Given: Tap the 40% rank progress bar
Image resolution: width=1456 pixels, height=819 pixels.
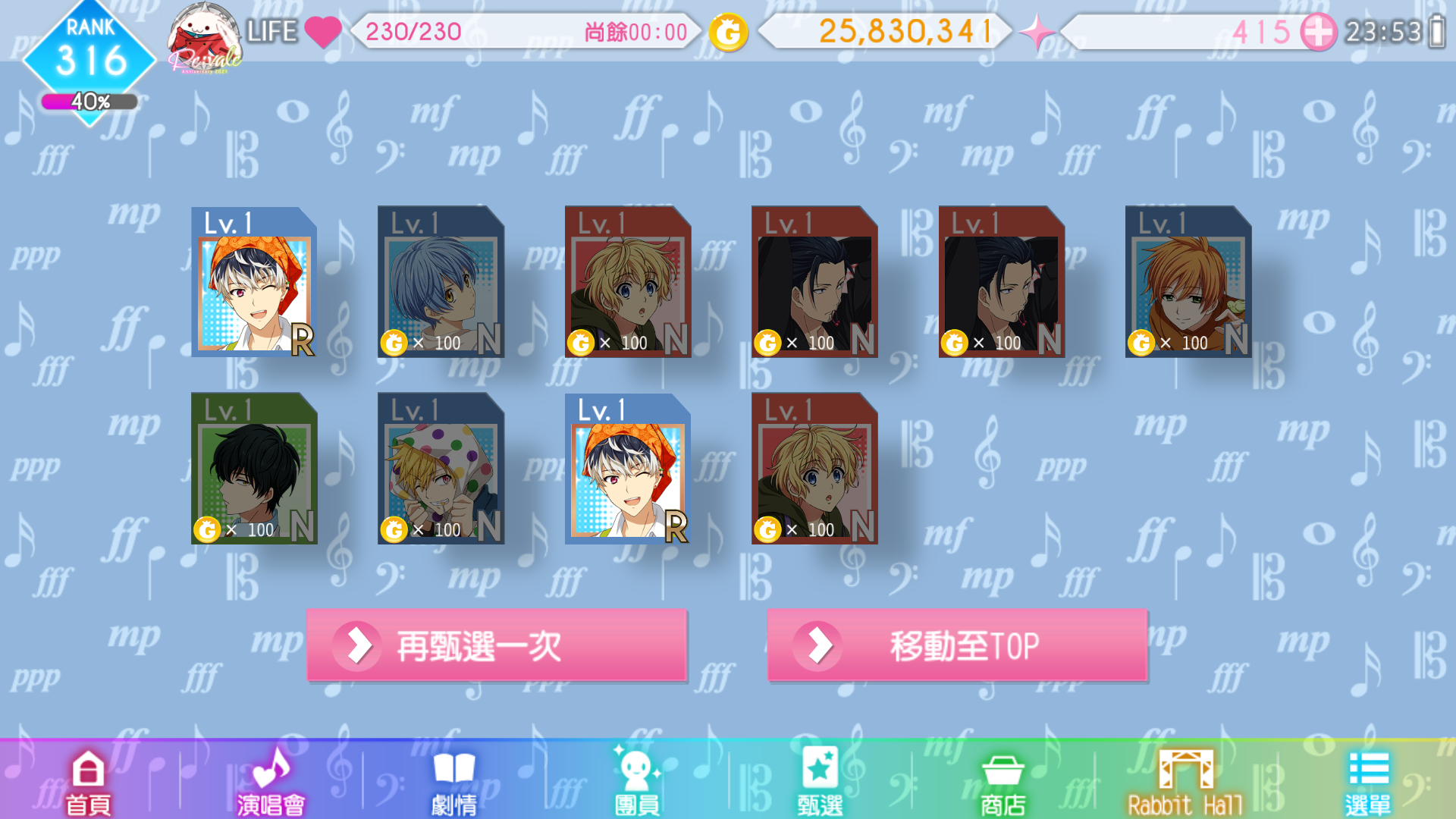Looking at the screenshot, I should click(89, 101).
